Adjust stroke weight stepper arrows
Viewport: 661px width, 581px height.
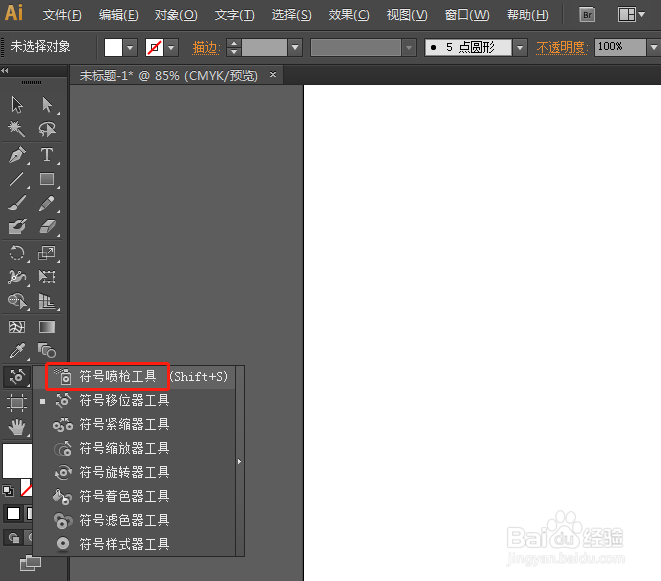coord(234,47)
